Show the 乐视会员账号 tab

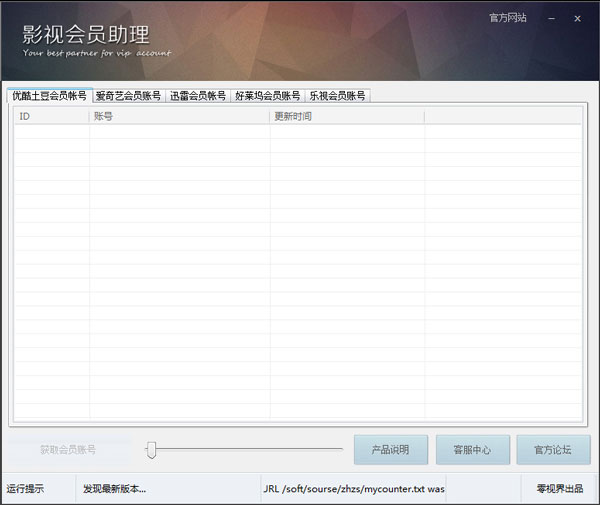click(337, 96)
